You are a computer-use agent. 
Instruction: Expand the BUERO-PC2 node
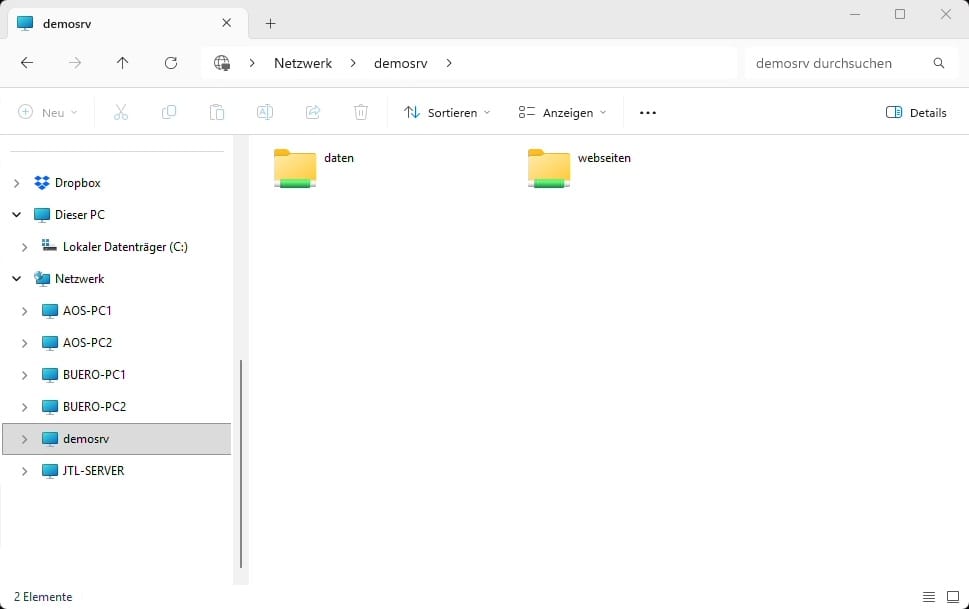tap(25, 407)
